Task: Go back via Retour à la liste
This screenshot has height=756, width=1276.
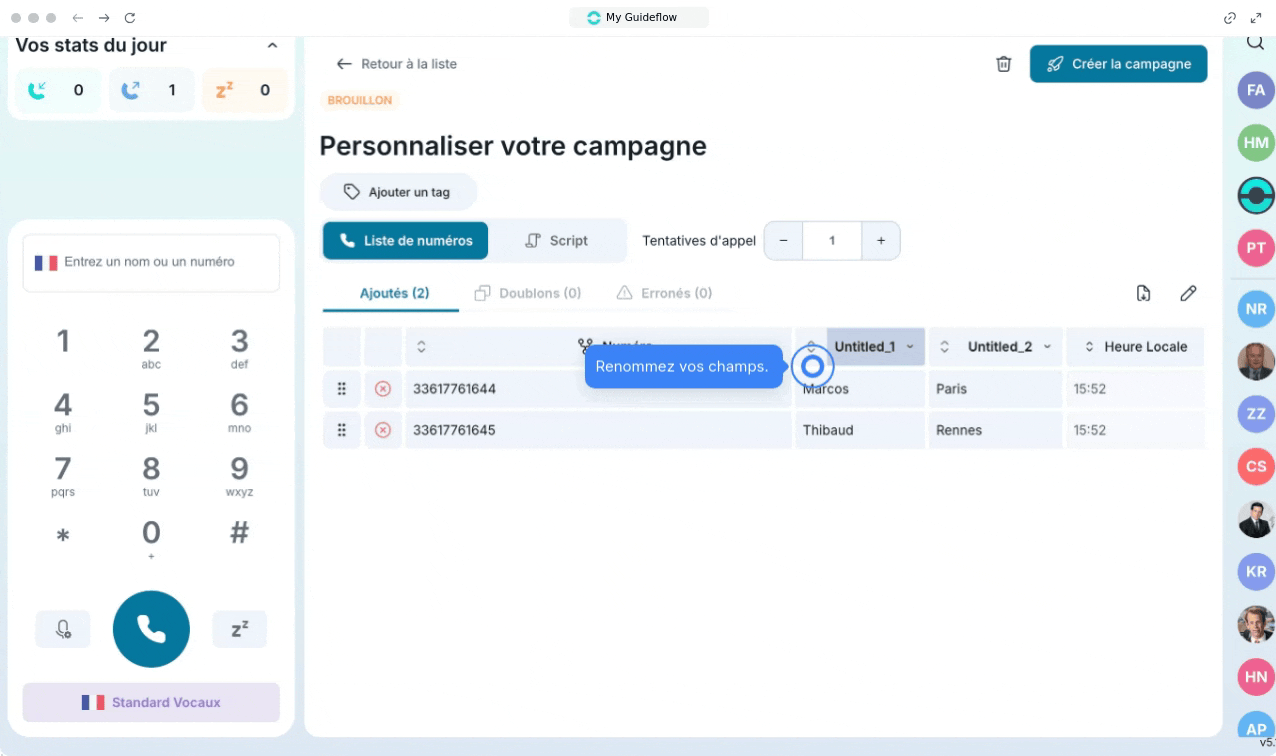Action: [397, 64]
